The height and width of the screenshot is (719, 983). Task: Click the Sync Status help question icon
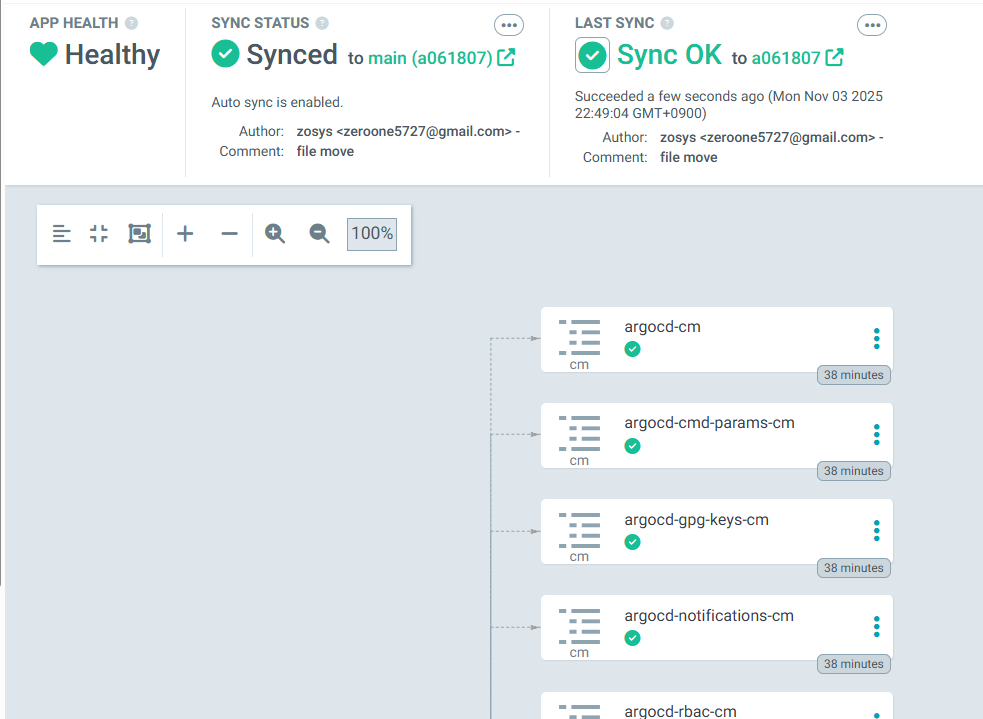[322, 23]
